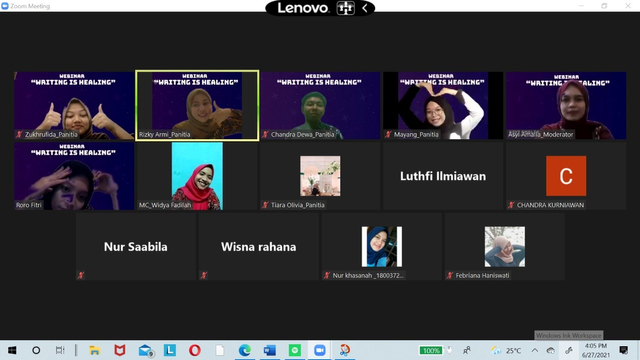Click the Rizky Armi_Panitia name label
This screenshot has width=640, height=360.
pos(164,134)
